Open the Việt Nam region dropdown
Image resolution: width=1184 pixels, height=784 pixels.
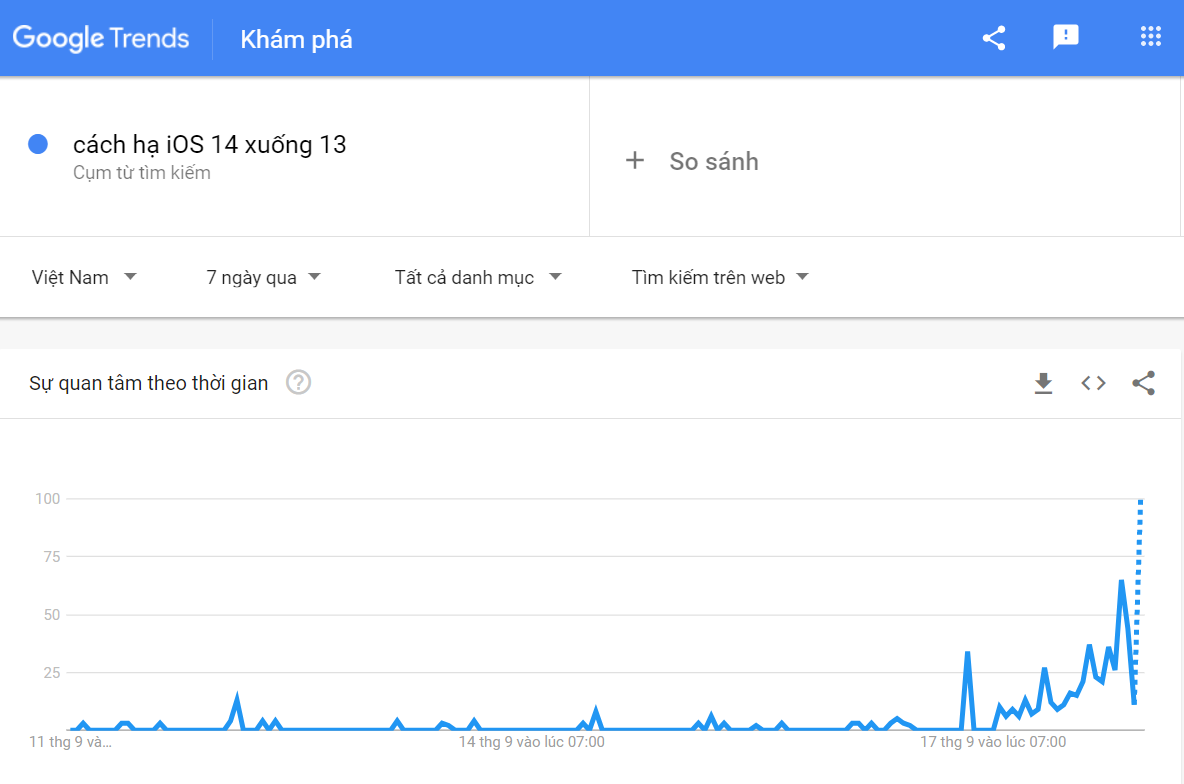(x=84, y=277)
